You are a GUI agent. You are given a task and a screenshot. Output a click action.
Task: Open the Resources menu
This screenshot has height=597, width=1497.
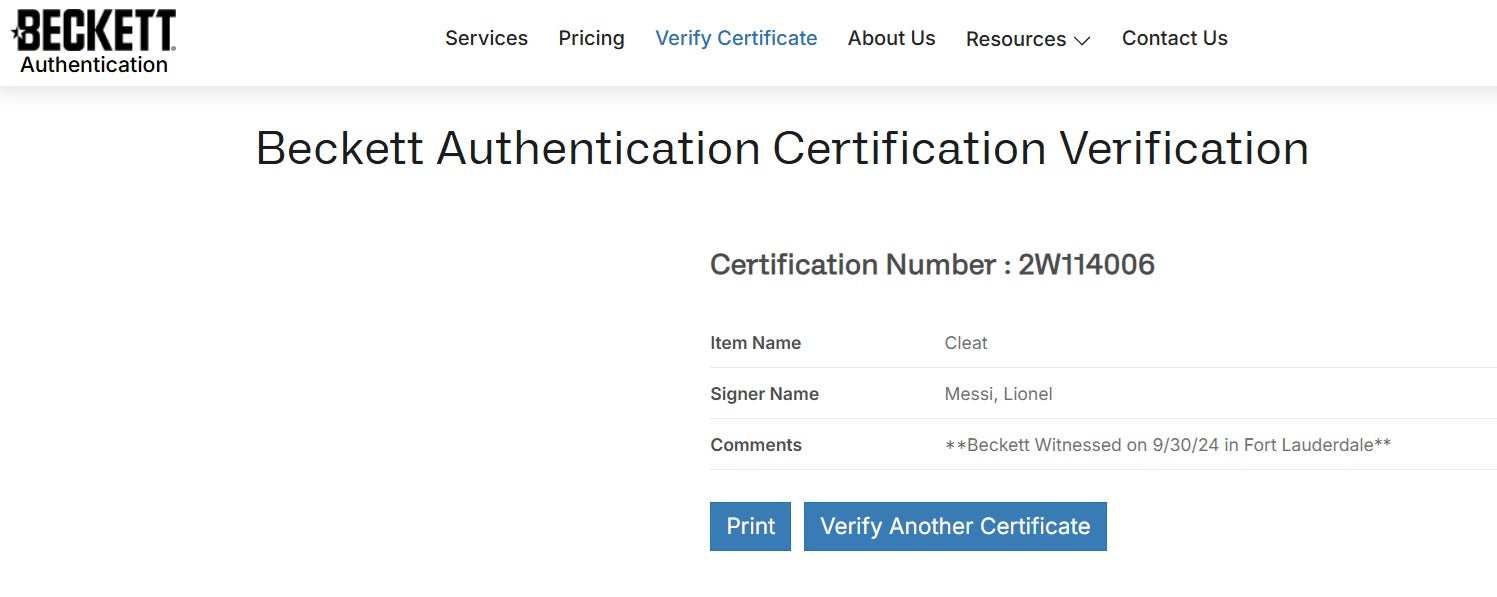point(1016,39)
